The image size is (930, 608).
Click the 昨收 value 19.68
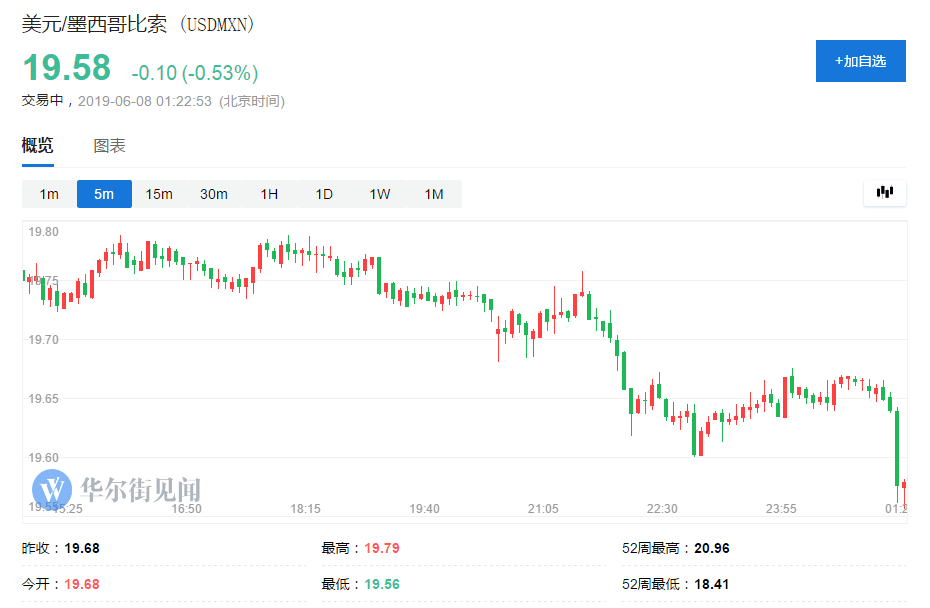pos(82,548)
